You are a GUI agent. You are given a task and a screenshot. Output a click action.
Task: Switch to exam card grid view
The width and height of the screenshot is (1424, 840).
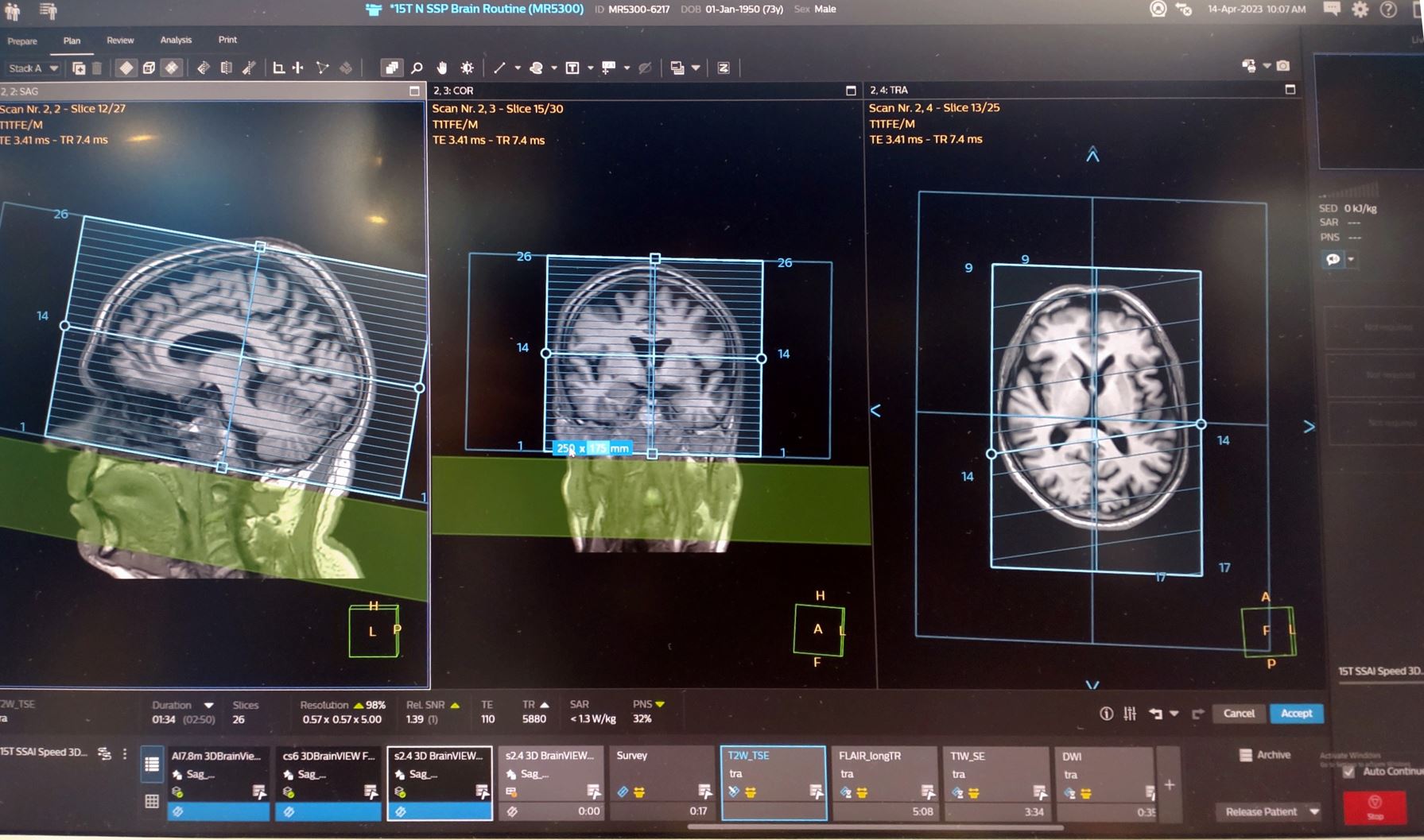pyautogui.click(x=152, y=801)
